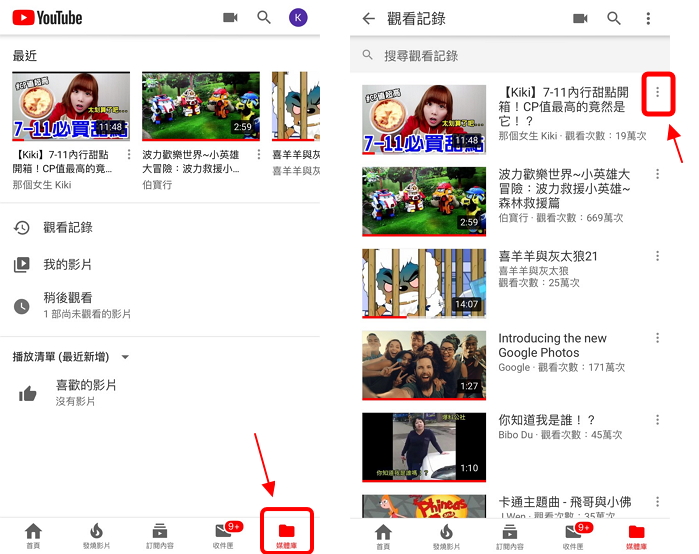Open options menu for 你知道我是誰 history item
This screenshot has height=554, width=699.
click(658, 420)
